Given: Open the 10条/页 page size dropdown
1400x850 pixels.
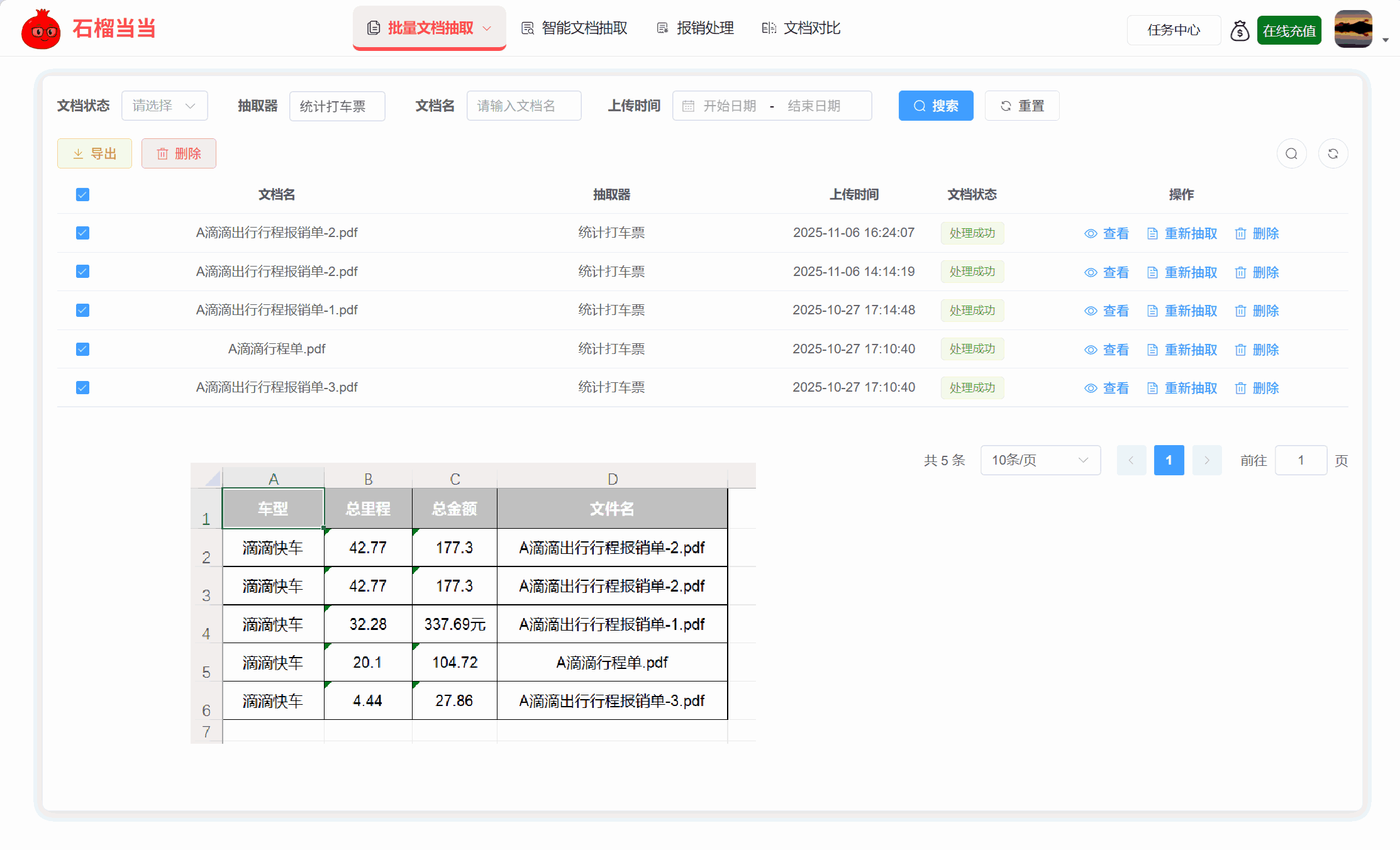Looking at the screenshot, I should tap(1040, 460).
